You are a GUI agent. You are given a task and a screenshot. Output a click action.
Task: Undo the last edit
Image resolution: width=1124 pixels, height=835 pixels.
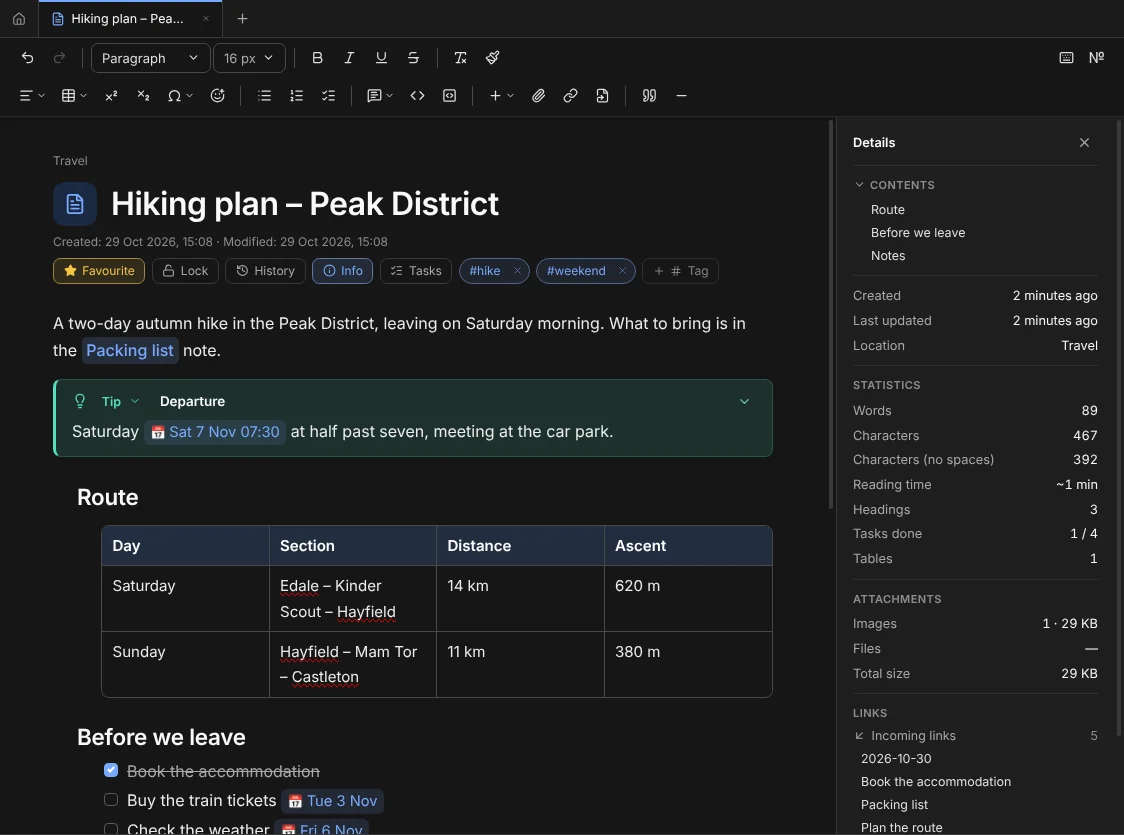pos(27,58)
